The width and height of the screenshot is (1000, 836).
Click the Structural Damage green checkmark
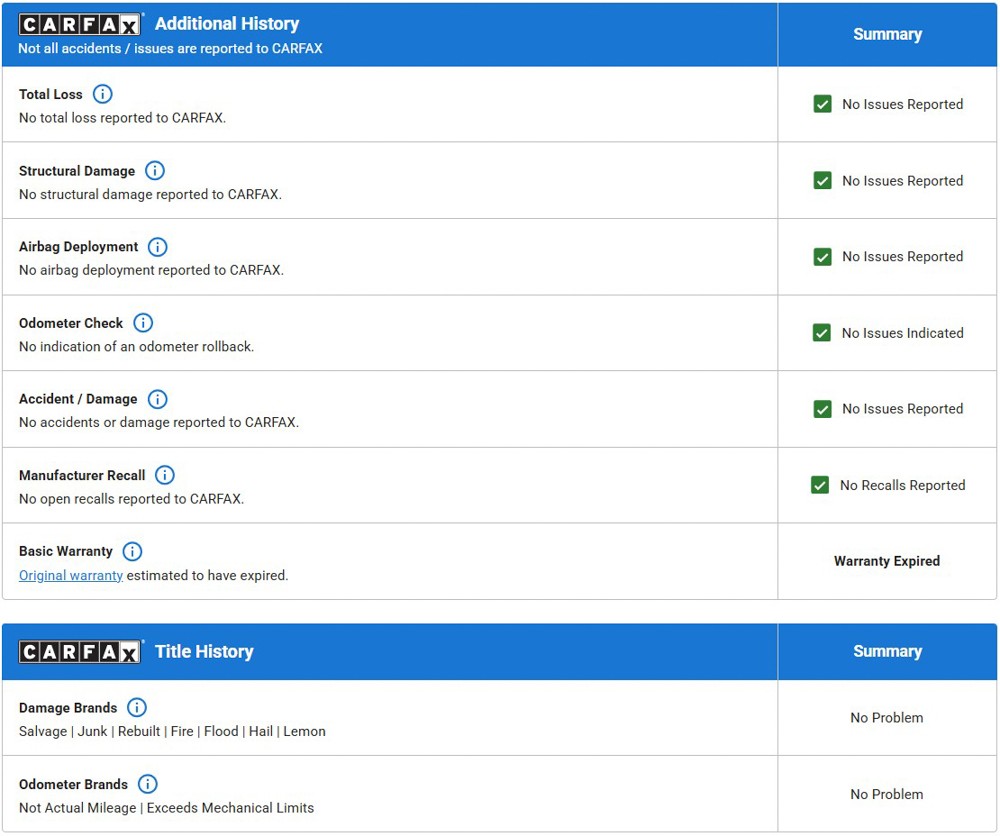(822, 181)
